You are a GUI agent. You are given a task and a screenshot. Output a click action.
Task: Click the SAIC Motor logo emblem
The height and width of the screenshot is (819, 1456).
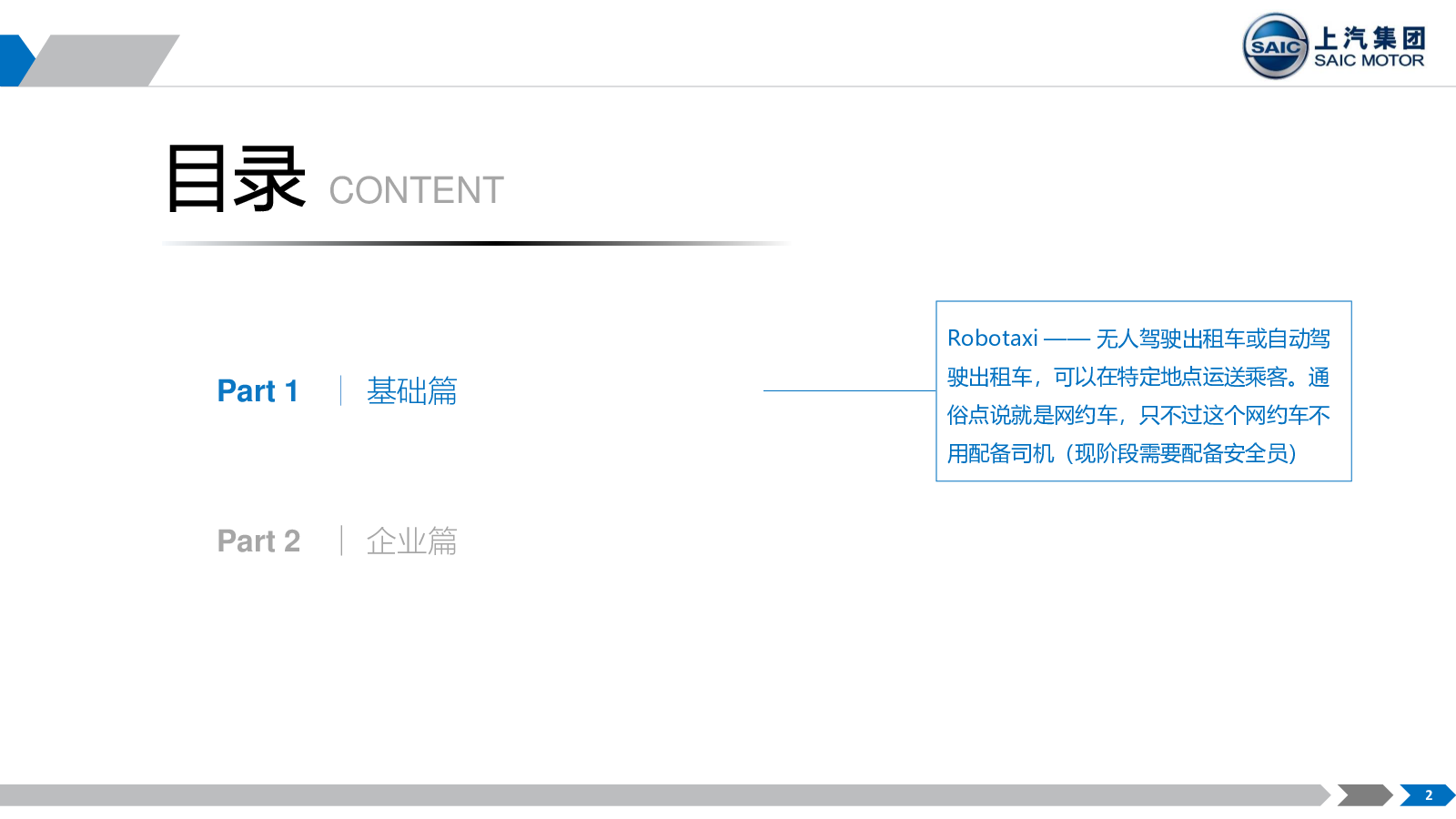1276,46
